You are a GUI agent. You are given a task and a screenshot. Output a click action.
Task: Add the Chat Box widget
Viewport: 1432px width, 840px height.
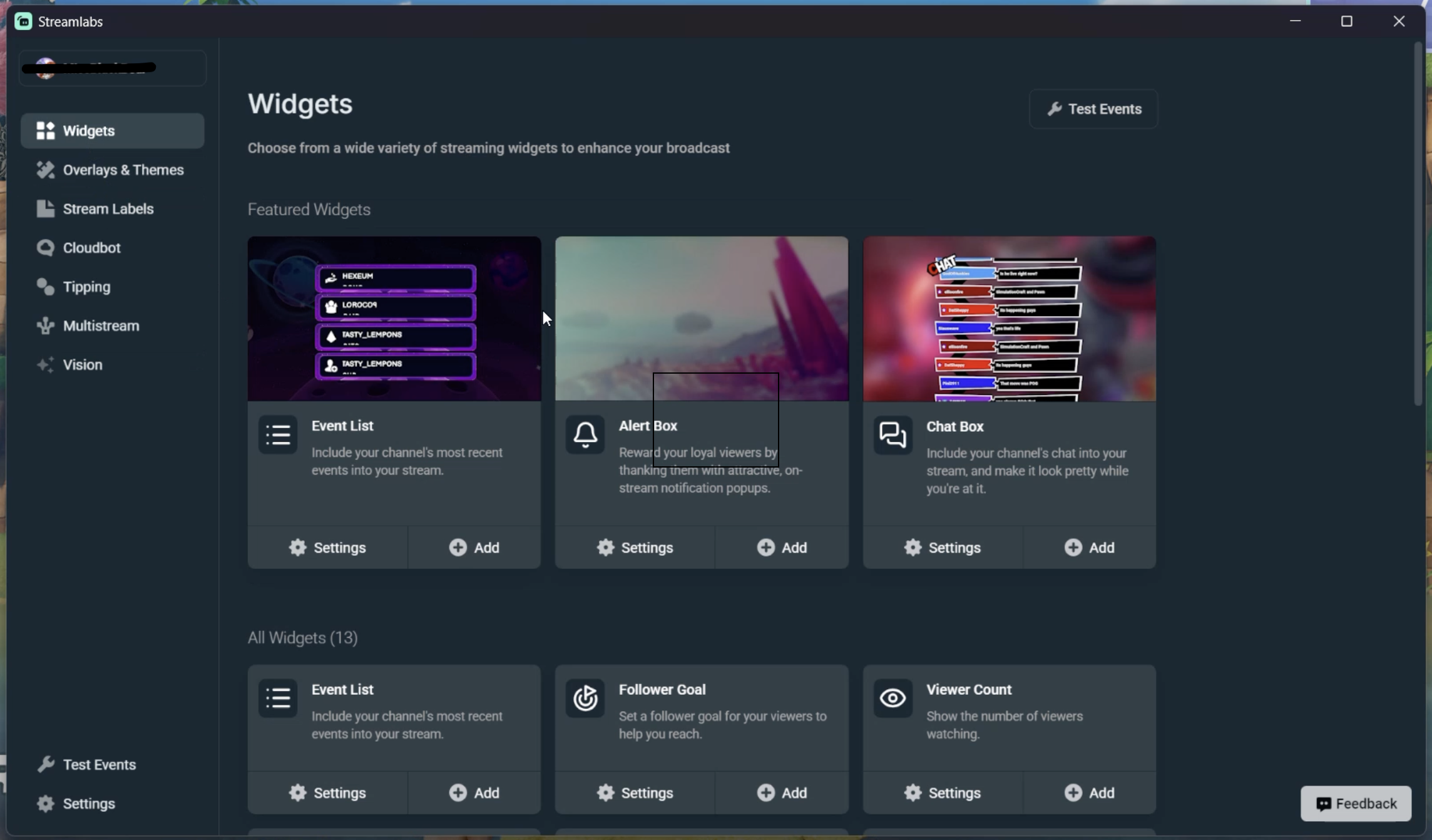1090,547
